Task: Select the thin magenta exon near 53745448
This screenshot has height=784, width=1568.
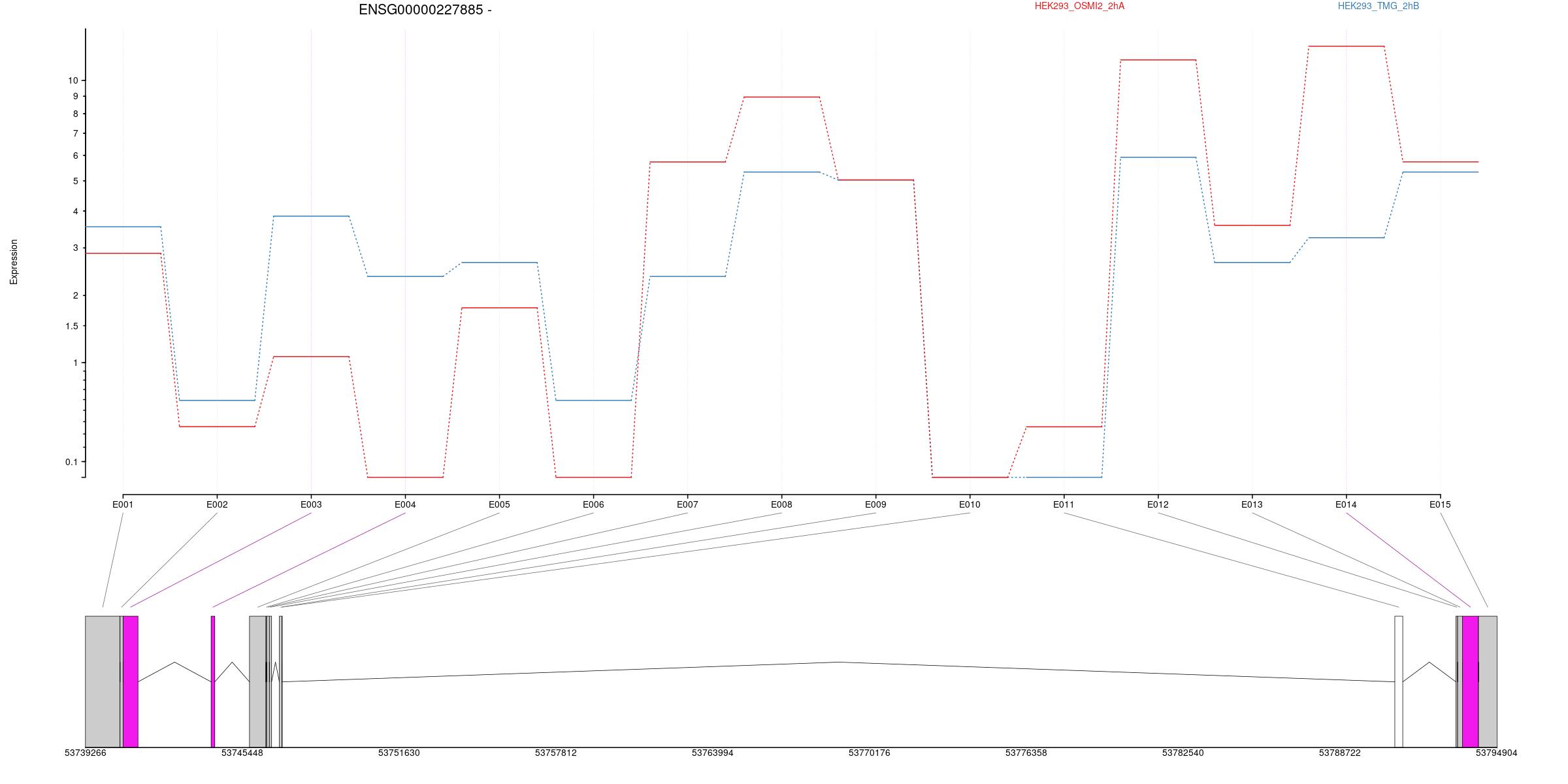Action: (213, 681)
